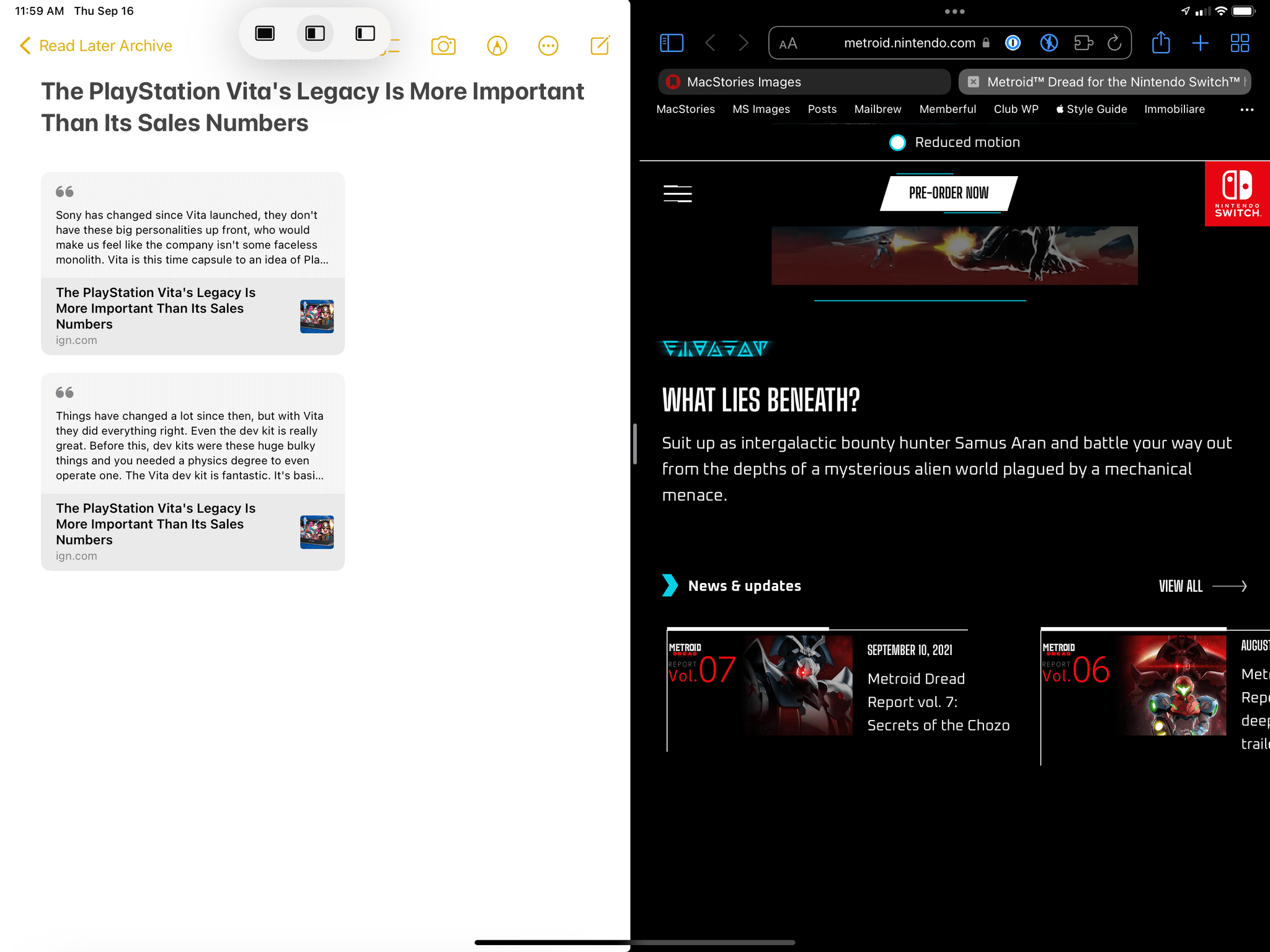Open the Safari extensions puzzle icon

tap(1083, 43)
